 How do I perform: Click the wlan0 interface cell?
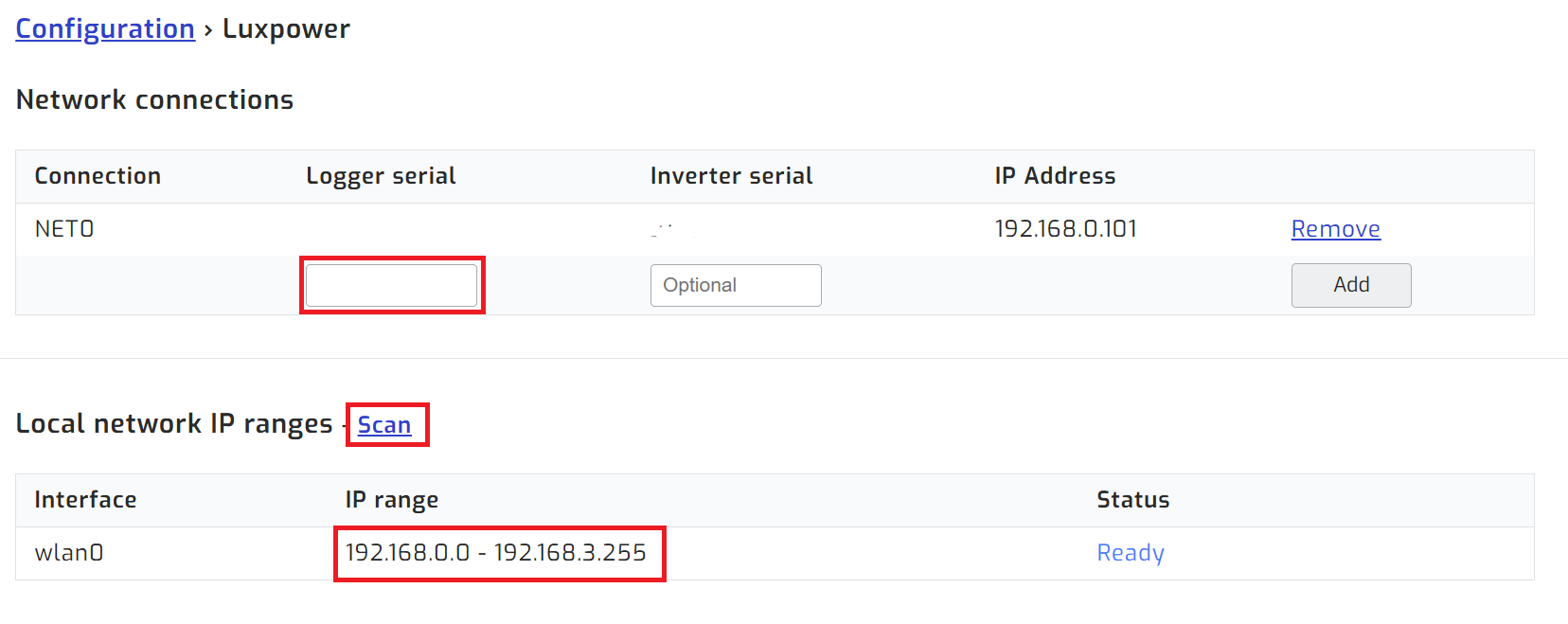point(69,553)
